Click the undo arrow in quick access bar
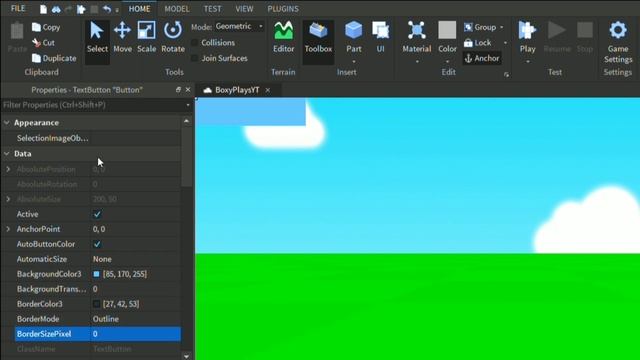Viewport: 640px width, 360px height. pyautogui.click(x=107, y=9)
